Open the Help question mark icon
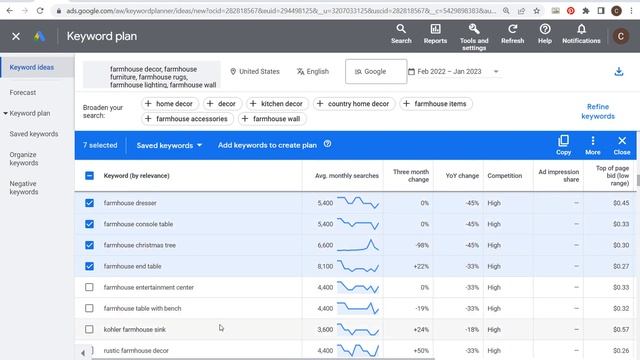This screenshot has height=360, width=640. click(x=544, y=34)
